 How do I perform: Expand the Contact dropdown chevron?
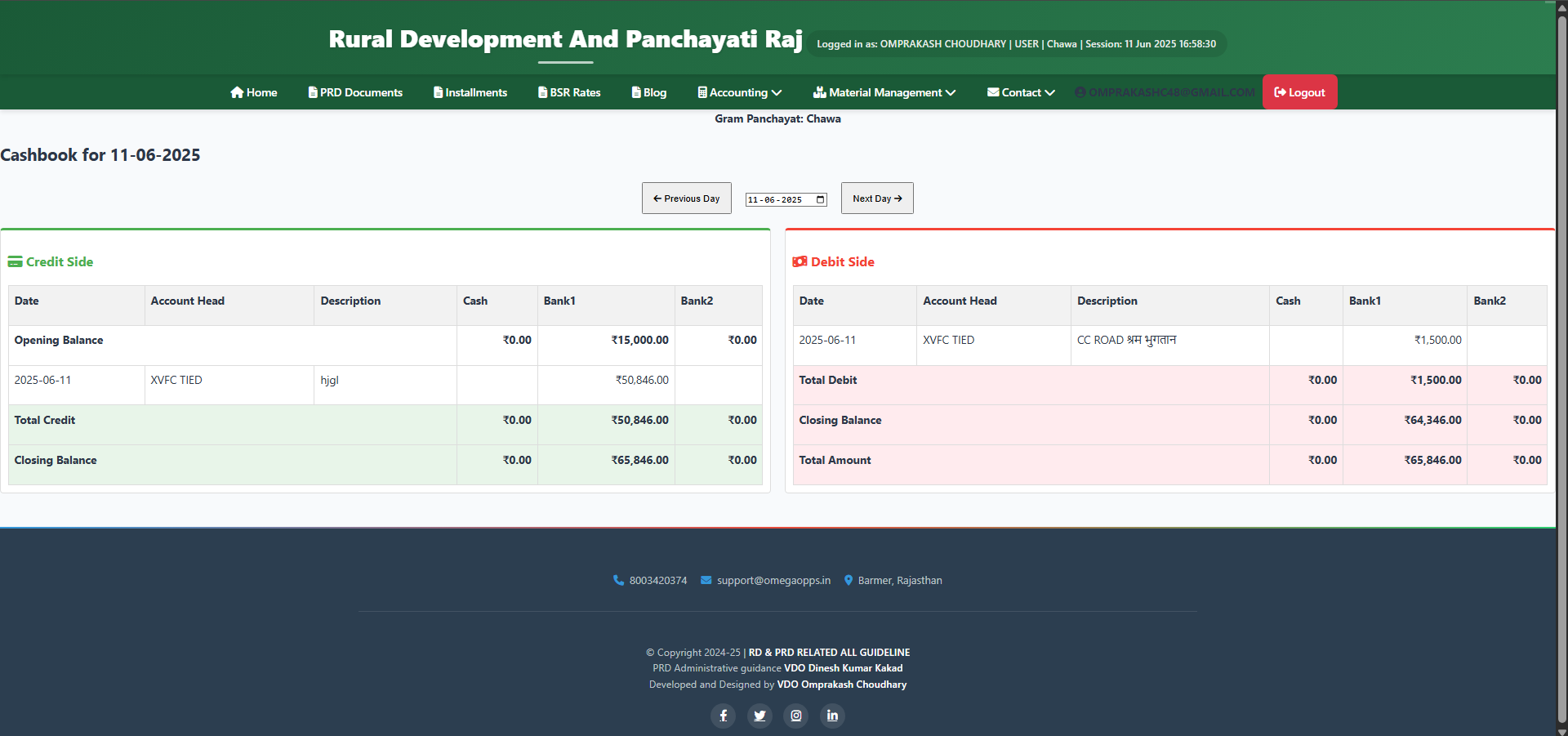[x=1050, y=93]
